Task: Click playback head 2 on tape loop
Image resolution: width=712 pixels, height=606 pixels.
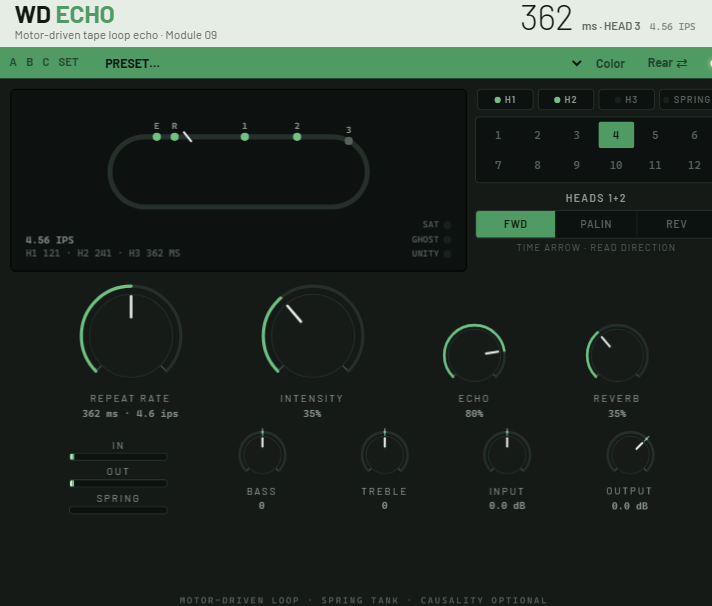Action: (297, 137)
